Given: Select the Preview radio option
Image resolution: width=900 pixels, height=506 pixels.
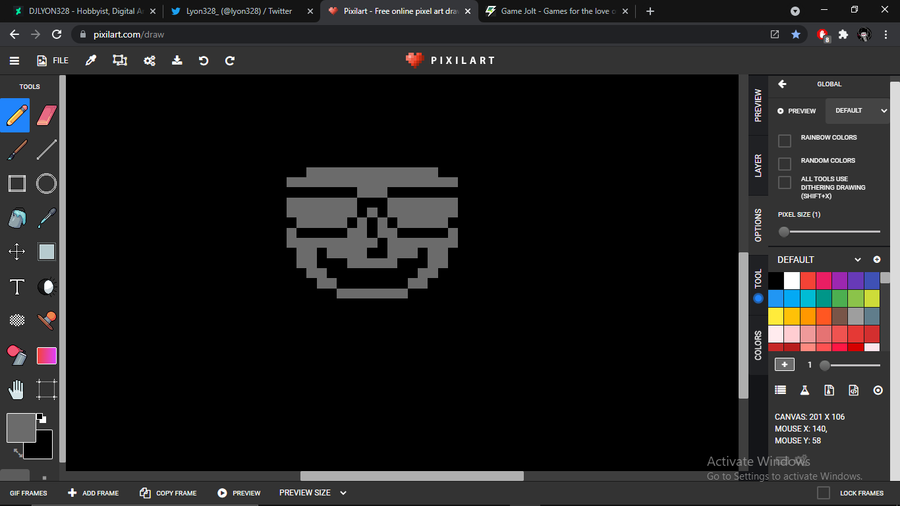Looking at the screenshot, I should pyautogui.click(x=780, y=111).
